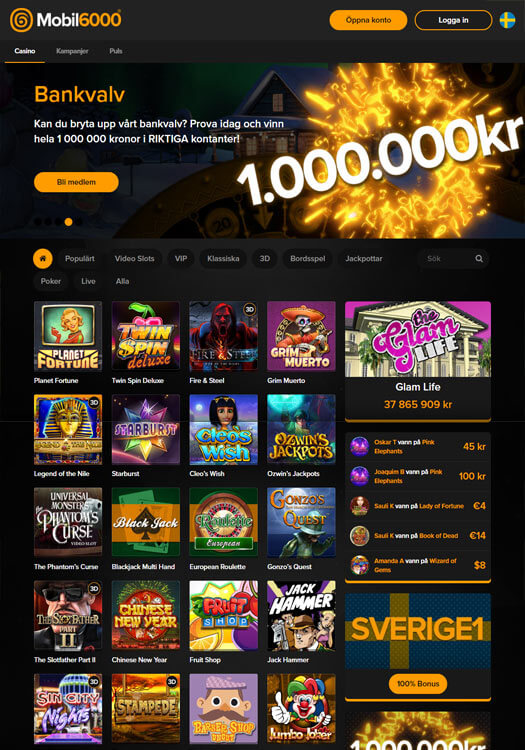Viewport: 525px width, 750px height.
Task: Select the first banner carousel dot
Action: (x=38, y=222)
